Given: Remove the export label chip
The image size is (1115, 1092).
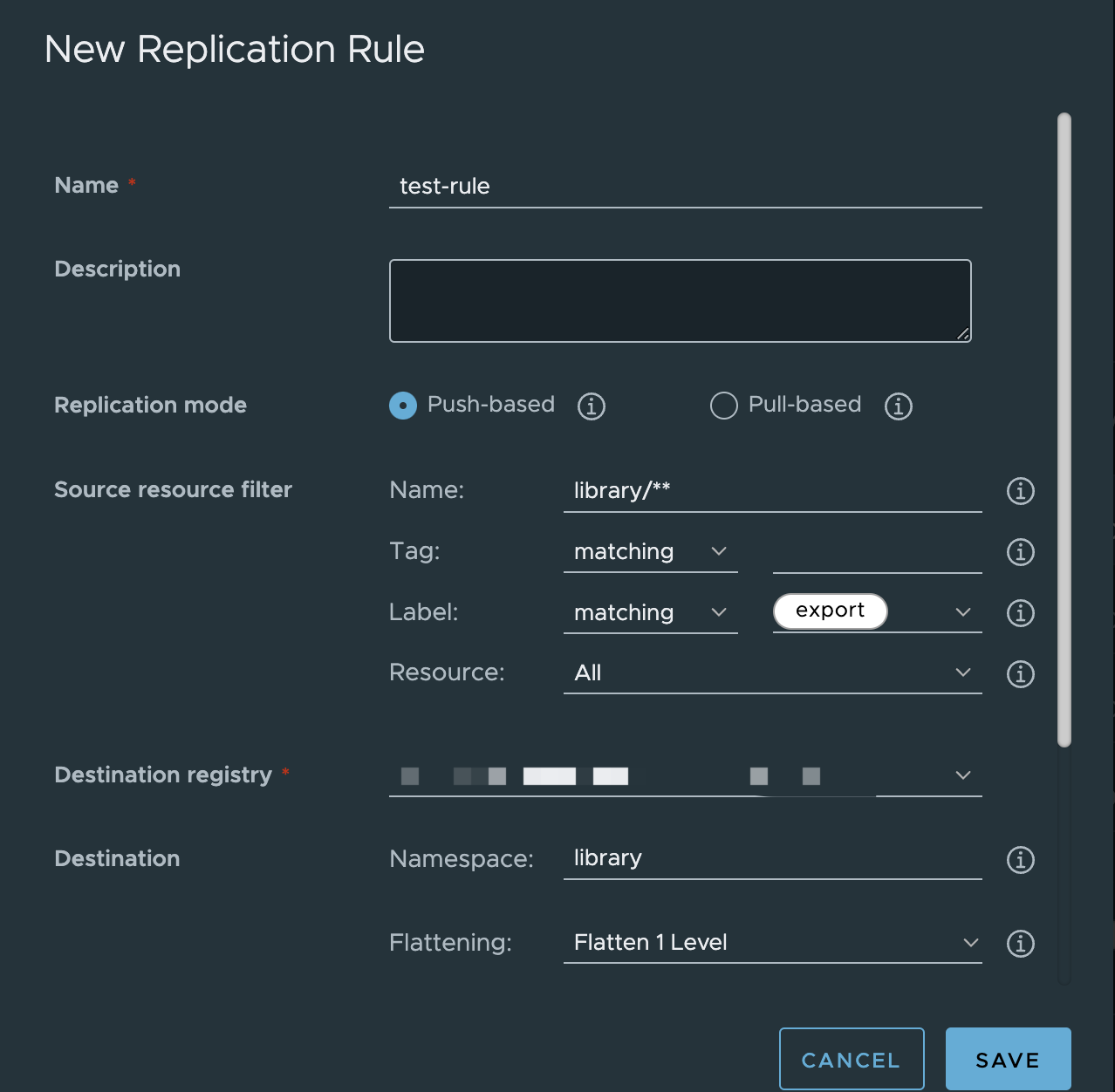Looking at the screenshot, I should [x=830, y=611].
